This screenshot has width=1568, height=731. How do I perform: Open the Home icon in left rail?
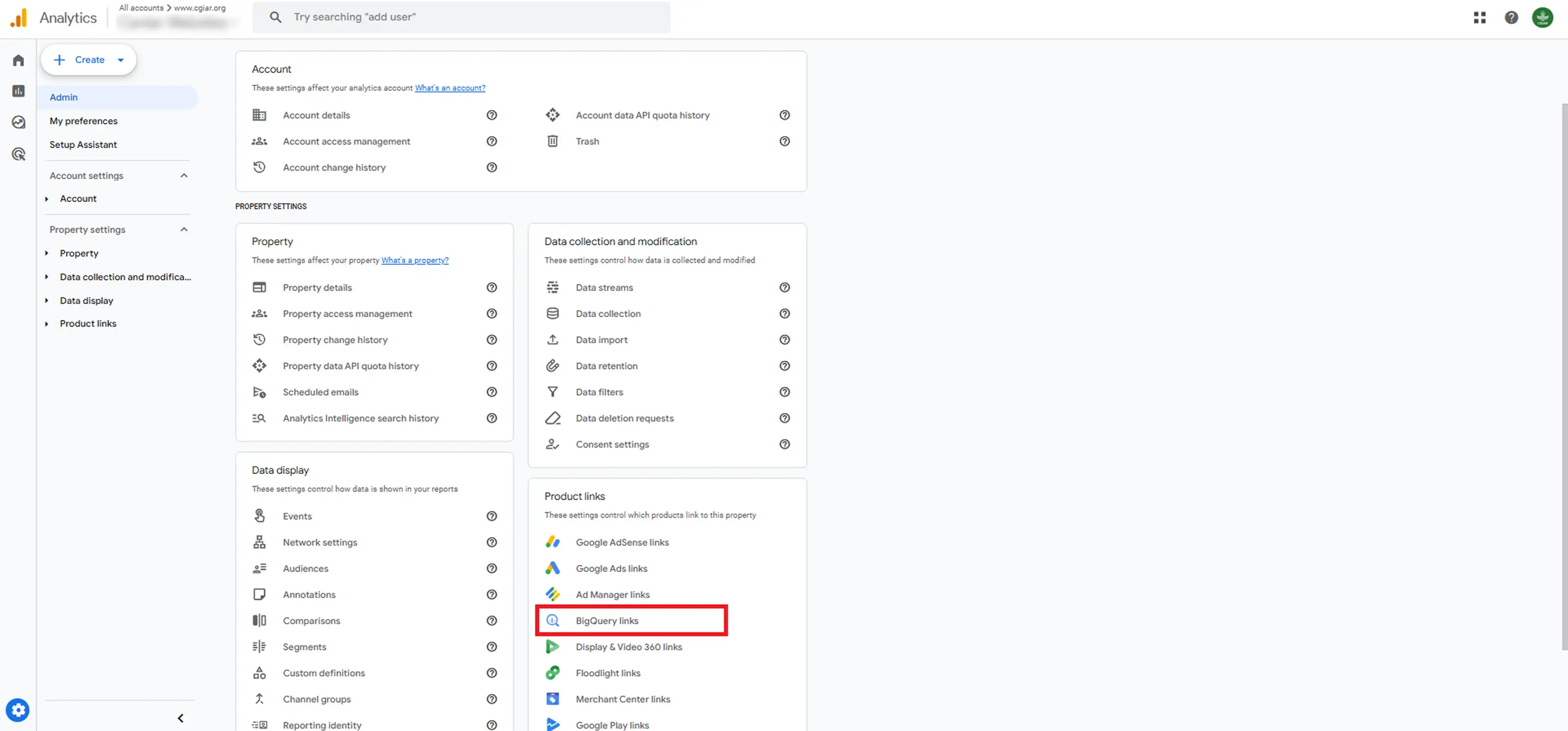[x=18, y=60]
